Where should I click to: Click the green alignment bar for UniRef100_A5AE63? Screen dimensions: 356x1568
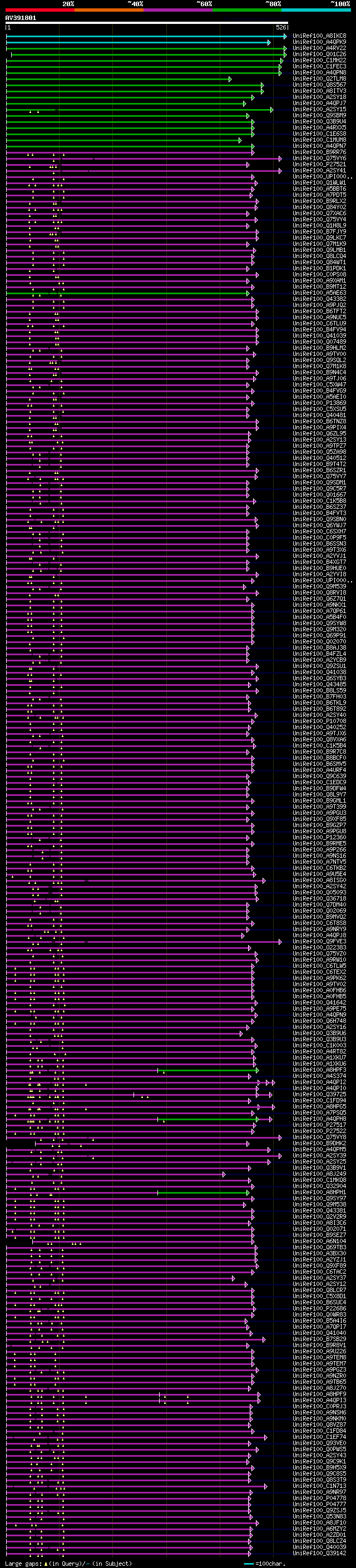128,293
